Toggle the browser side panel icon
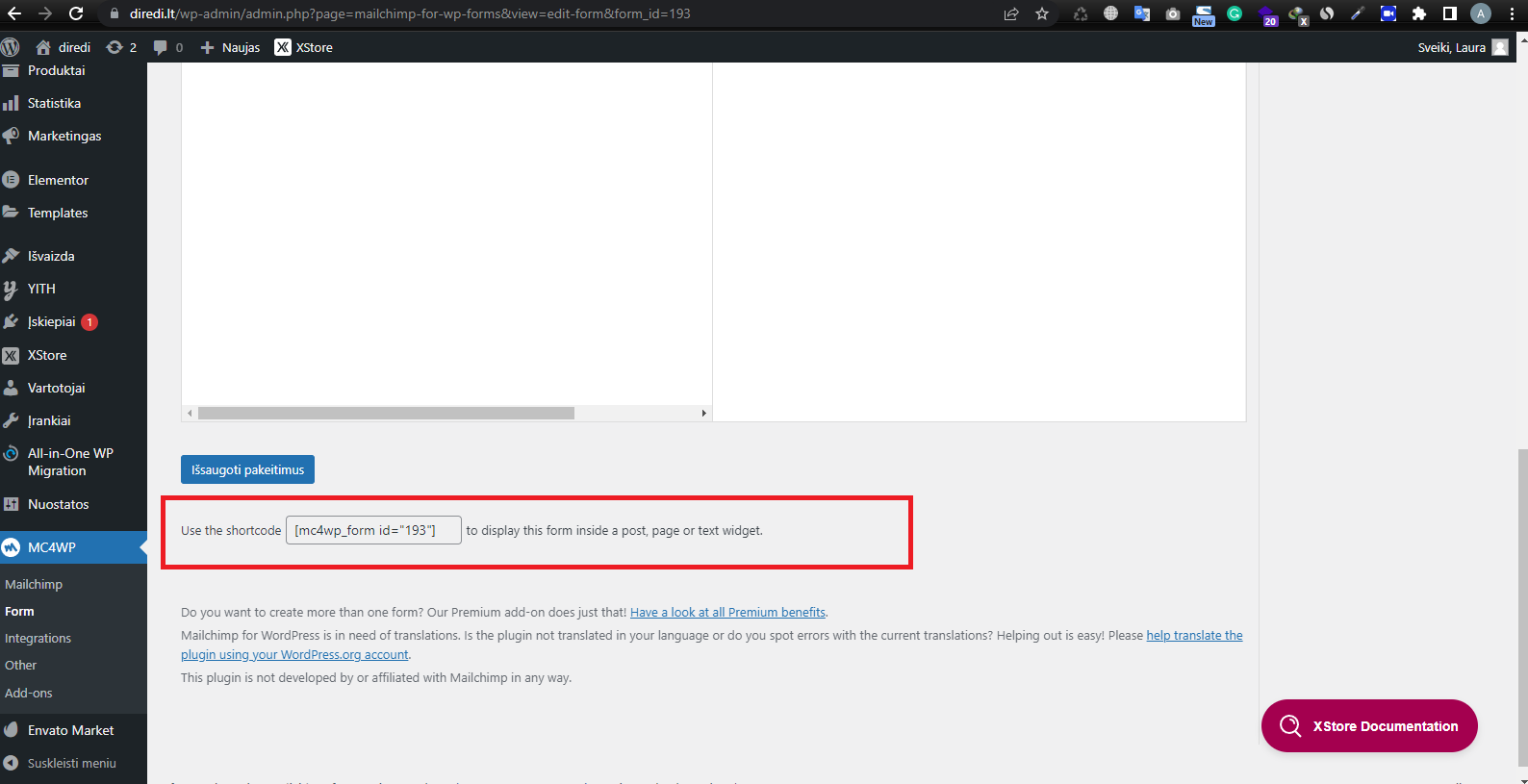Image resolution: width=1528 pixels, height=784 pixels. (1450, 13)
